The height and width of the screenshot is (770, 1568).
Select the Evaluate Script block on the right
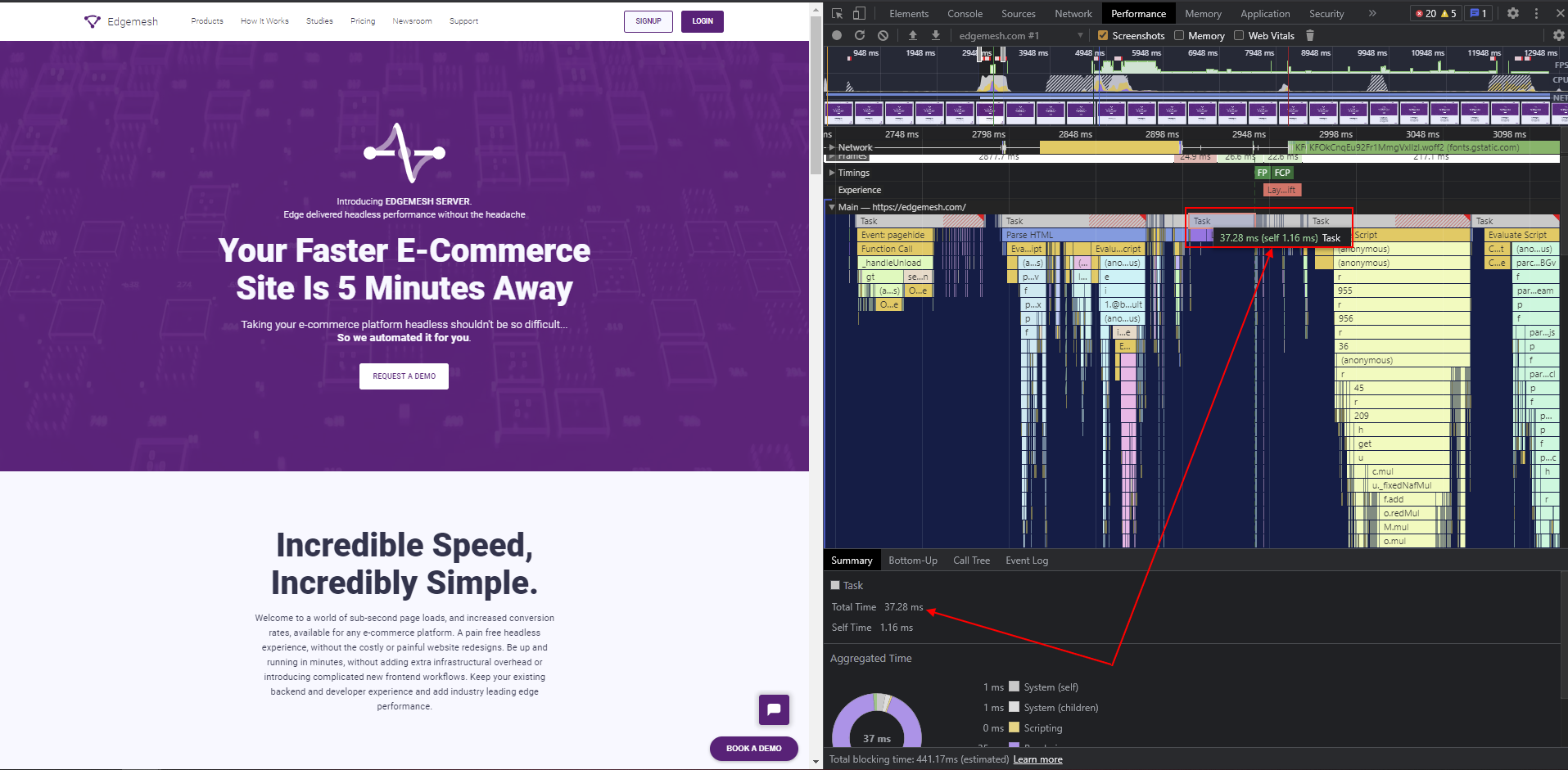click(1522, 235)
